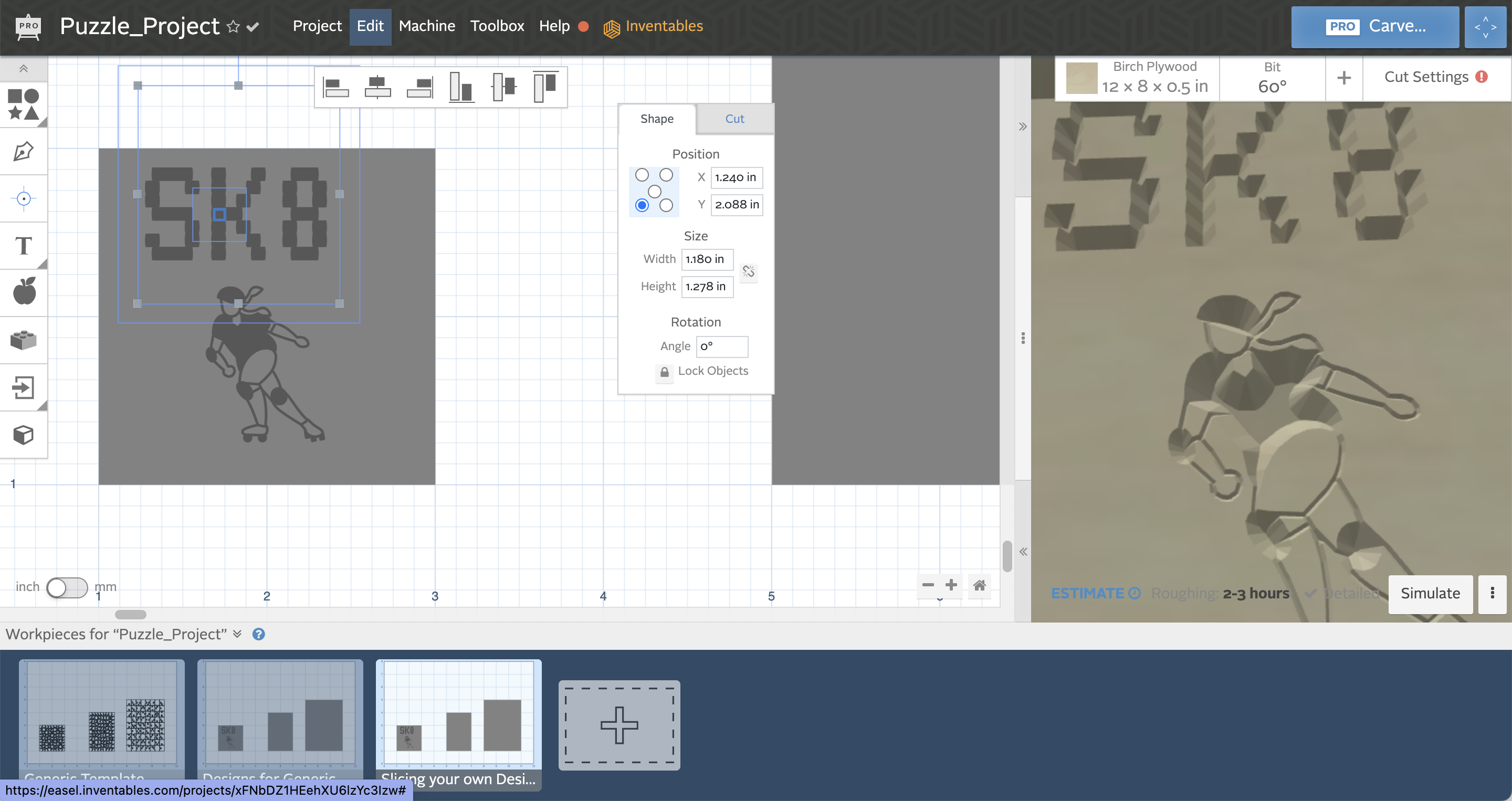This screenshot has height=801, width=1512.
Task: Click the align-left objects icon
Action: [337, 85]
